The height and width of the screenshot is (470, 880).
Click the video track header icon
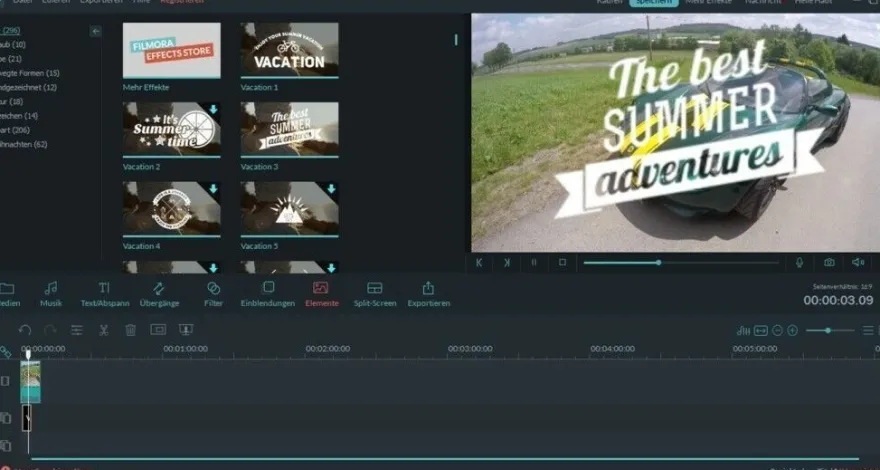(x=5, y=381)
